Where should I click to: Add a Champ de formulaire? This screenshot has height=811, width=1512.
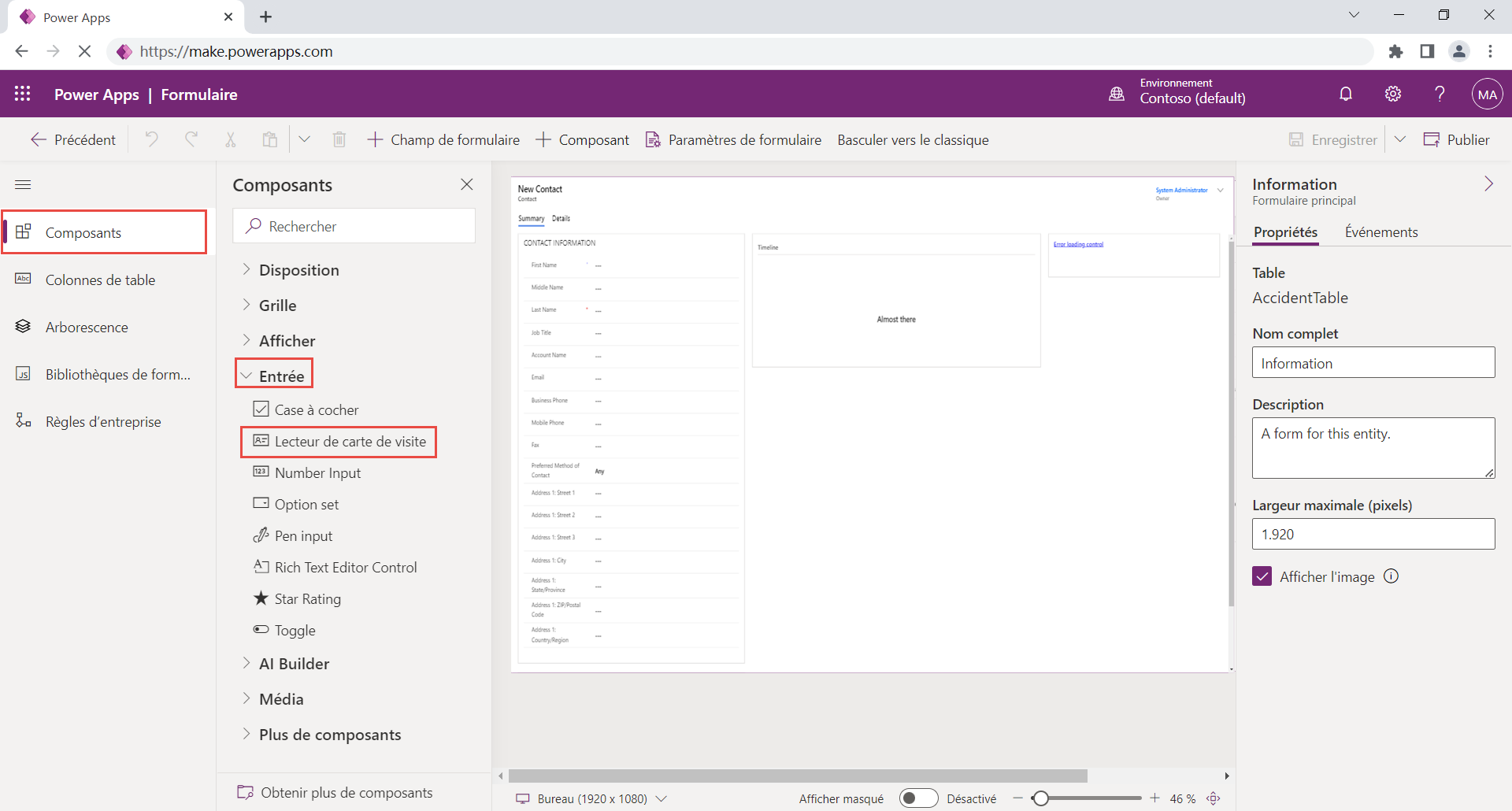443,139
